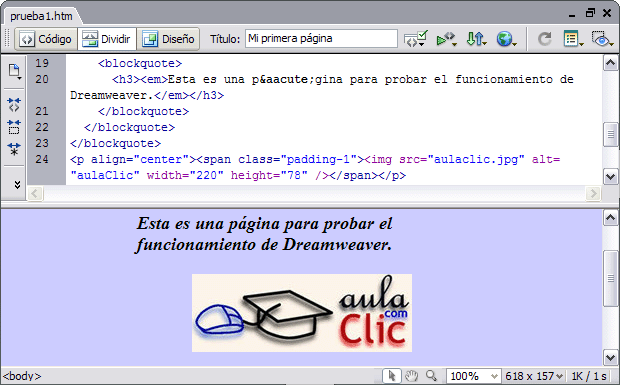Open the File Management arrows icon
Image resolution: width=620 pixels, height=385 pixels.
pos(476,39)
